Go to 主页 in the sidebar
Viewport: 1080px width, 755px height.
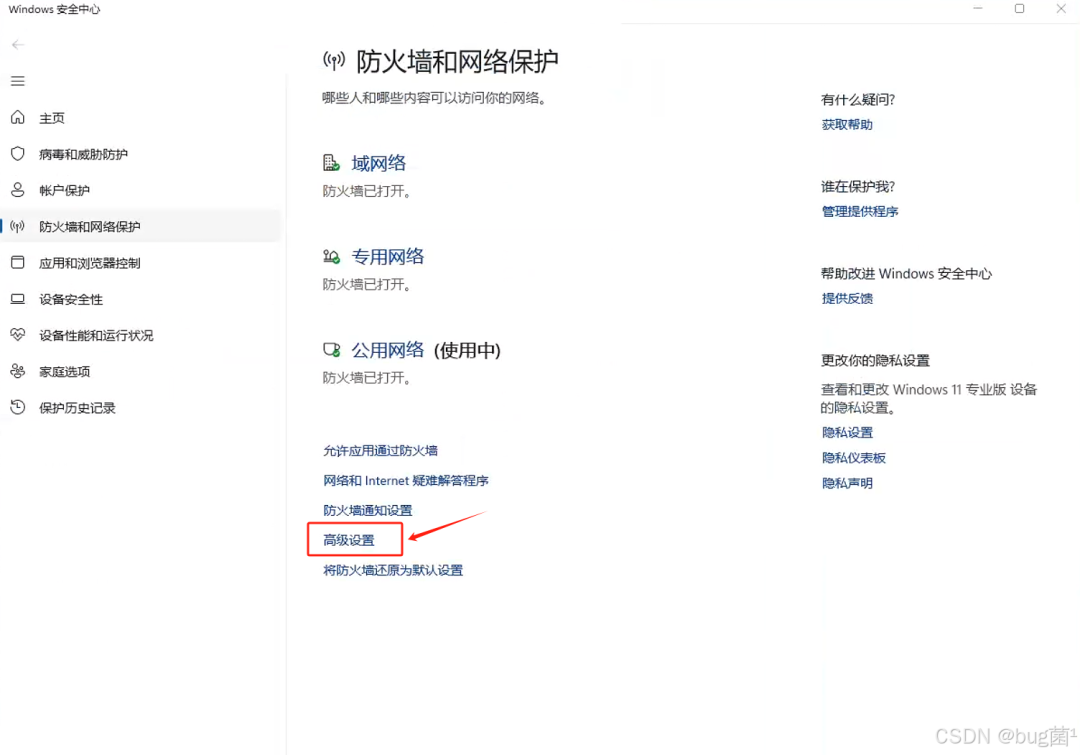tap(141, 118)
